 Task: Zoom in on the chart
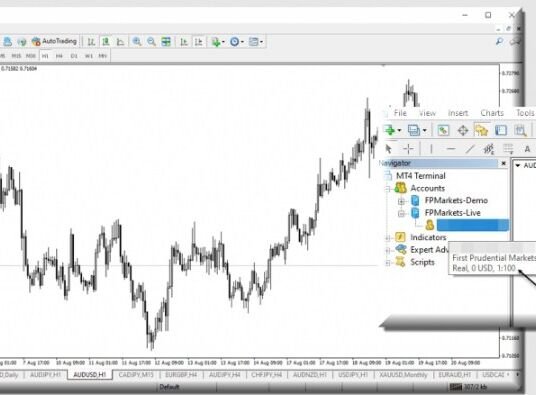[x=137, y=42]
